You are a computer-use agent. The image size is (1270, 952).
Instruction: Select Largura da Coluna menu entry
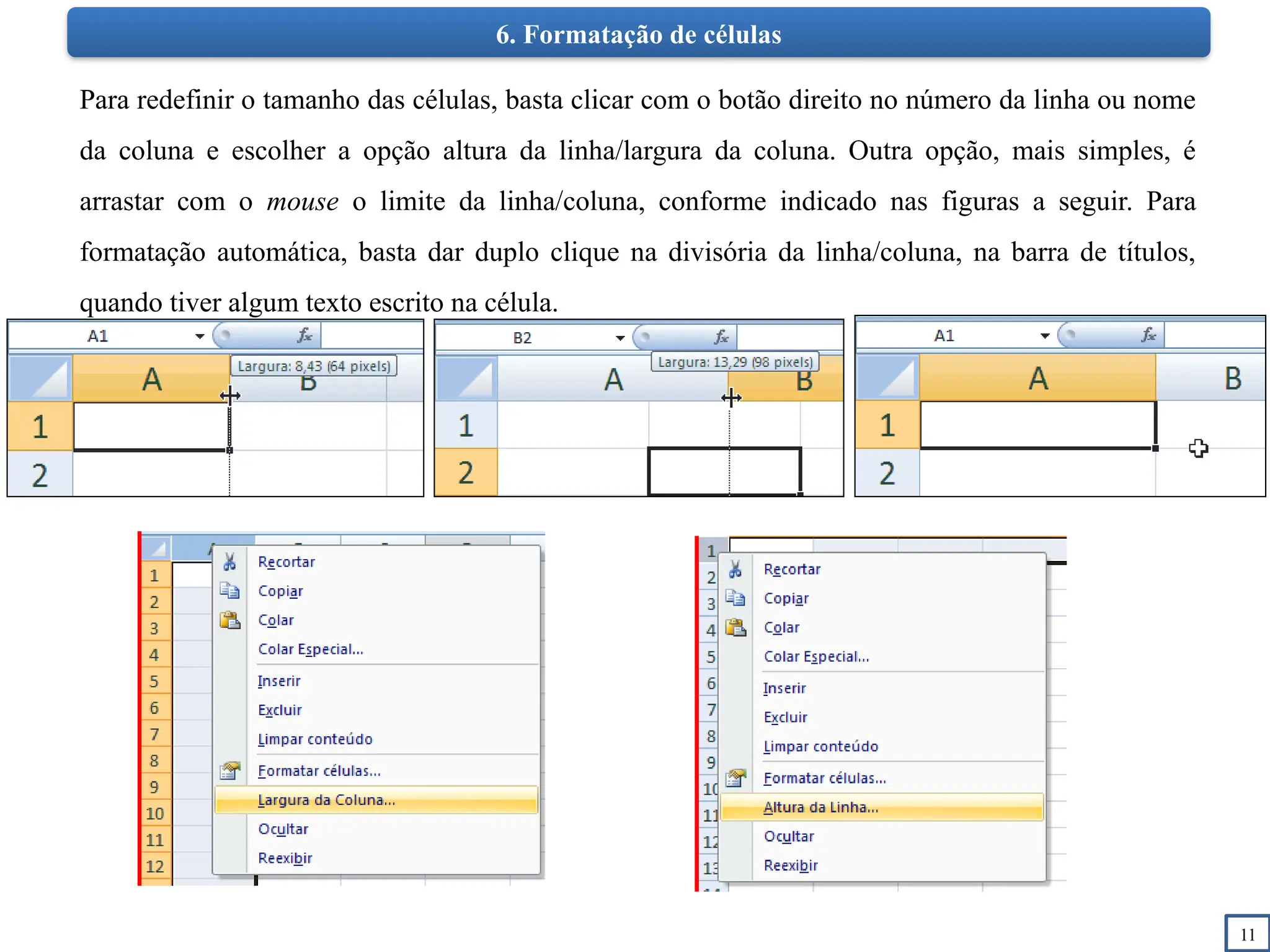[376, 800]
